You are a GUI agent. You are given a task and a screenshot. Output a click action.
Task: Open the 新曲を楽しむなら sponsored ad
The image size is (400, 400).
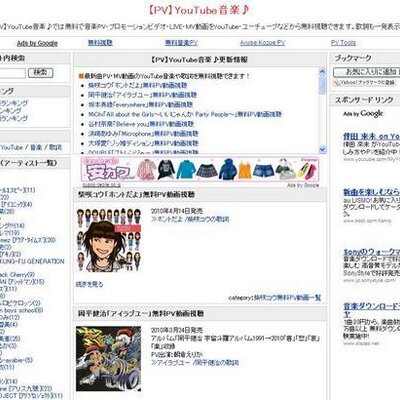pos(371,192)
